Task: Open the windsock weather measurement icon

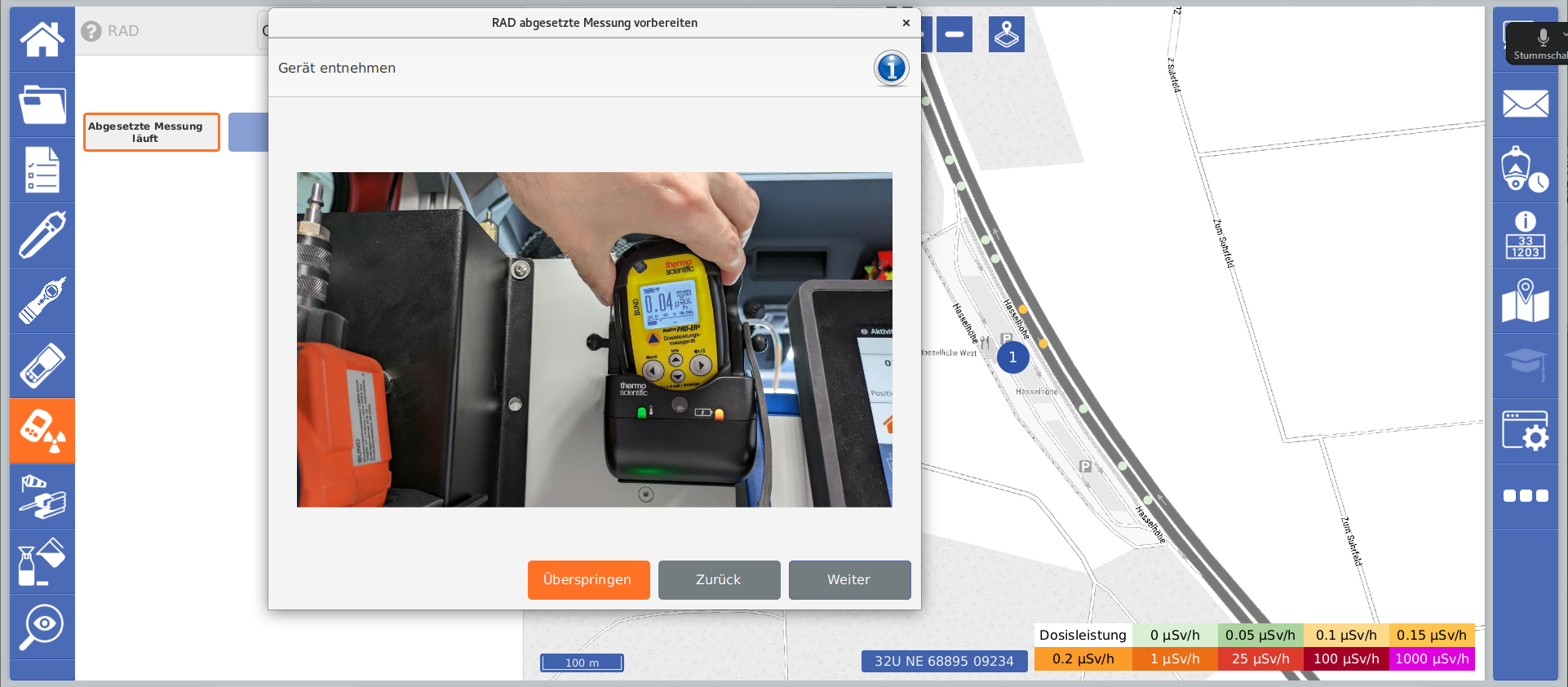Action: (42, 496)
